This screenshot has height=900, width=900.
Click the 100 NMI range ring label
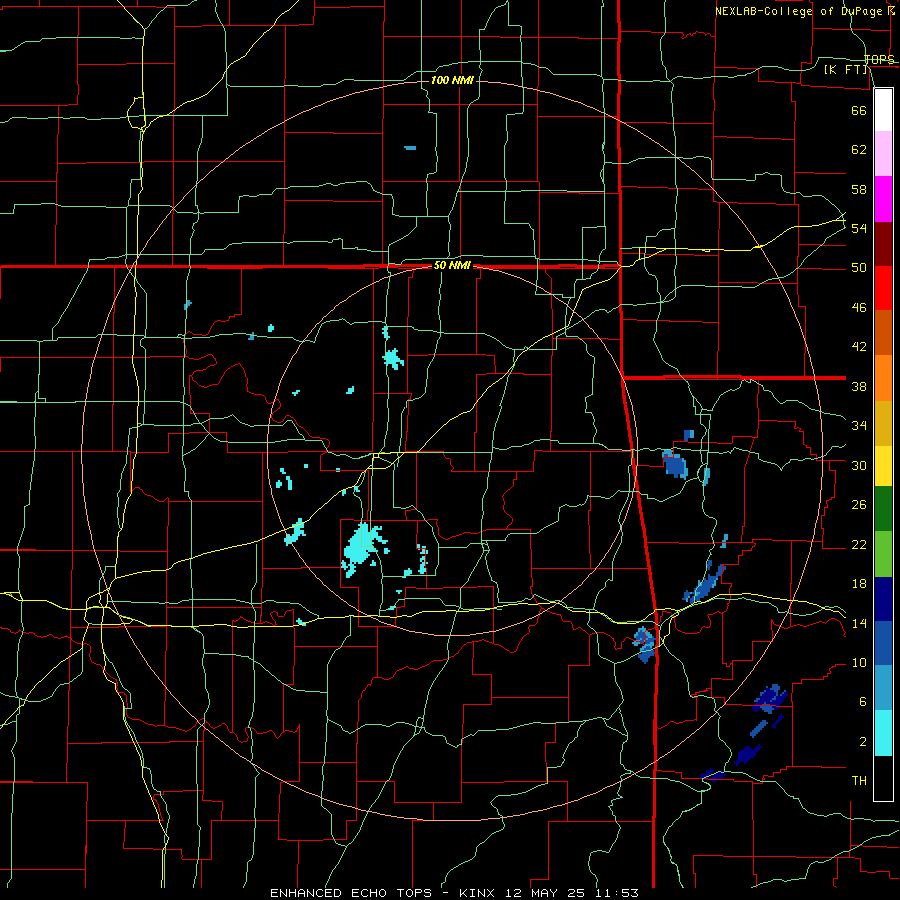pos(452,80)
